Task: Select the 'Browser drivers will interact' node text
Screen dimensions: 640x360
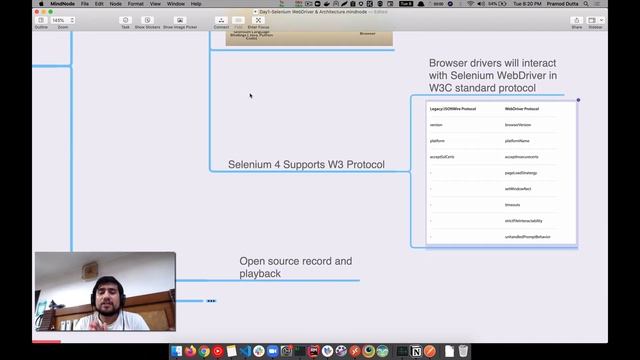Action: click(x=493, y=76)
